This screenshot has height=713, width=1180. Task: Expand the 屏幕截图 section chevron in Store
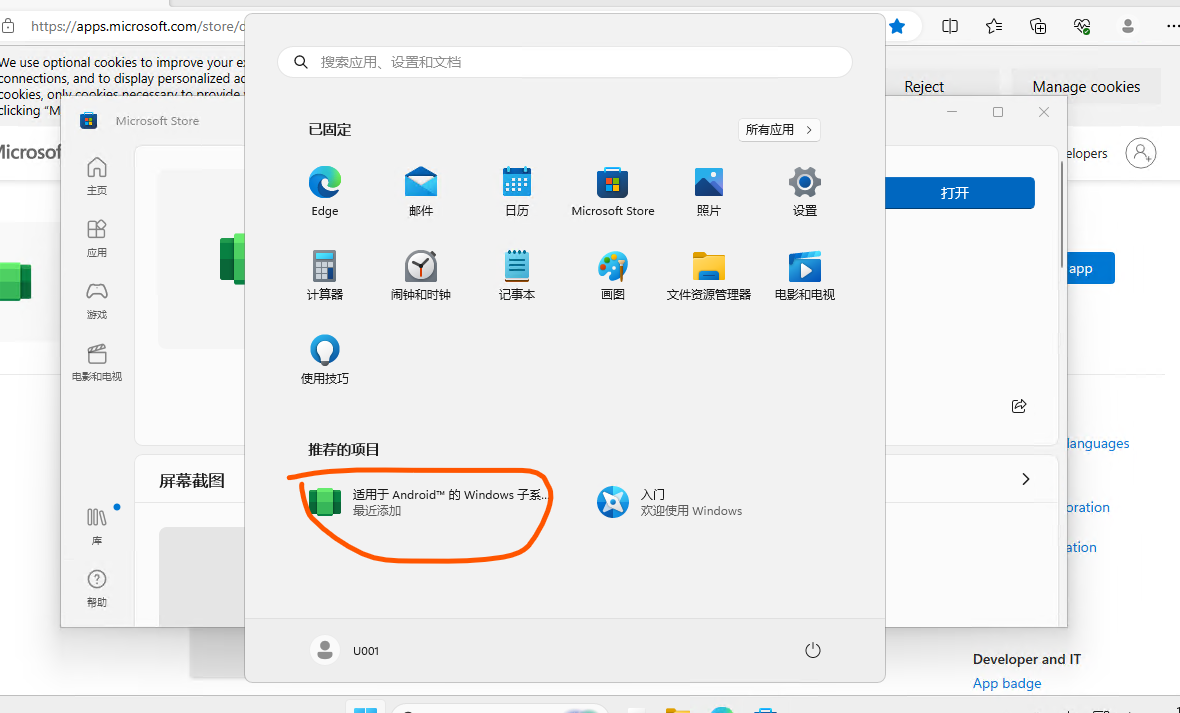point(1026,480)
